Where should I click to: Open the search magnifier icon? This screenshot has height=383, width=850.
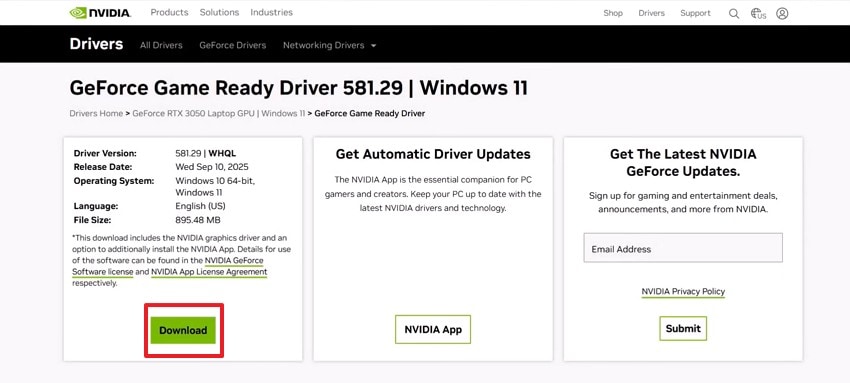pos(733,14)
